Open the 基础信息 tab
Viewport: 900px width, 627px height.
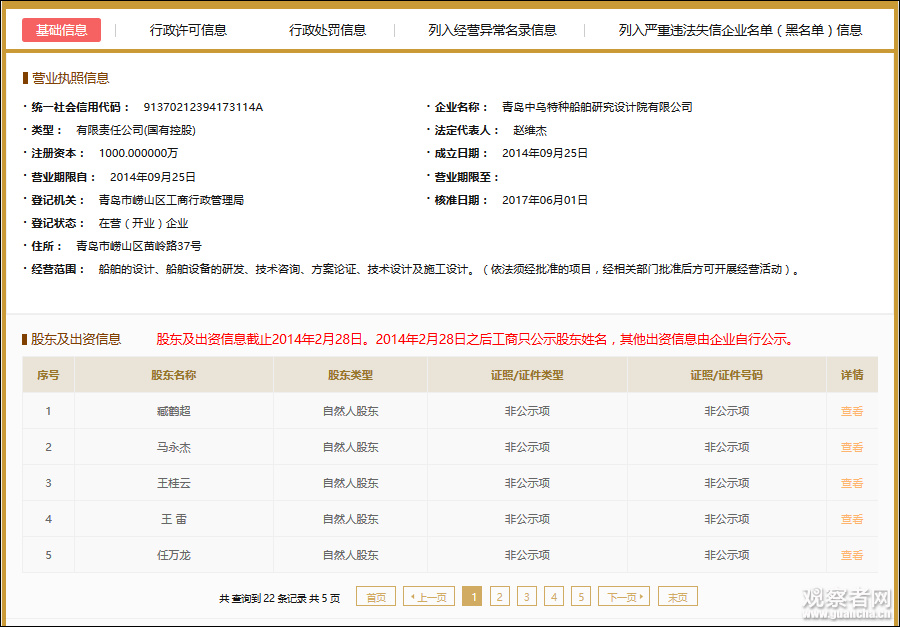pos(61,30)
